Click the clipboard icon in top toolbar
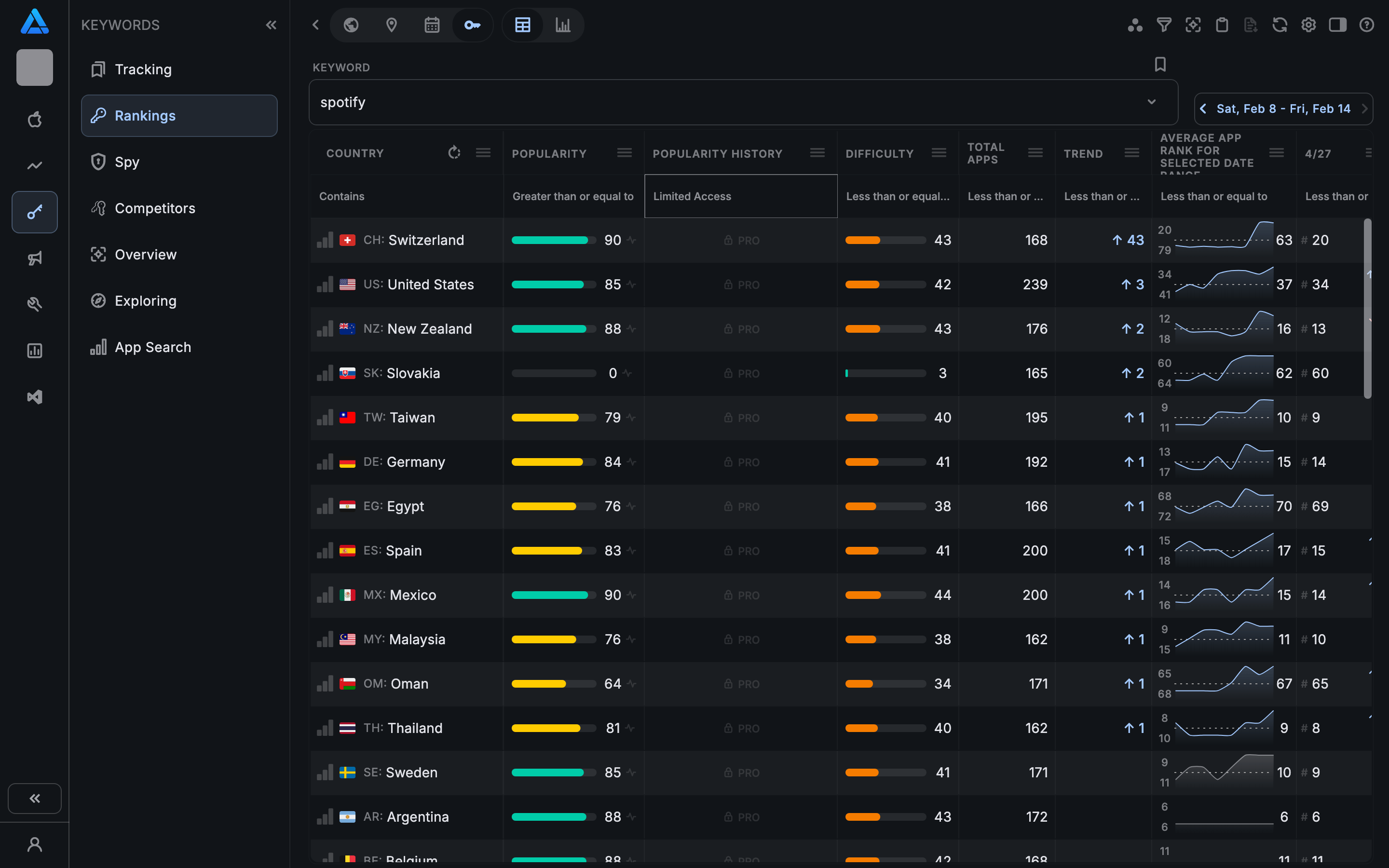 point(1221,25)
